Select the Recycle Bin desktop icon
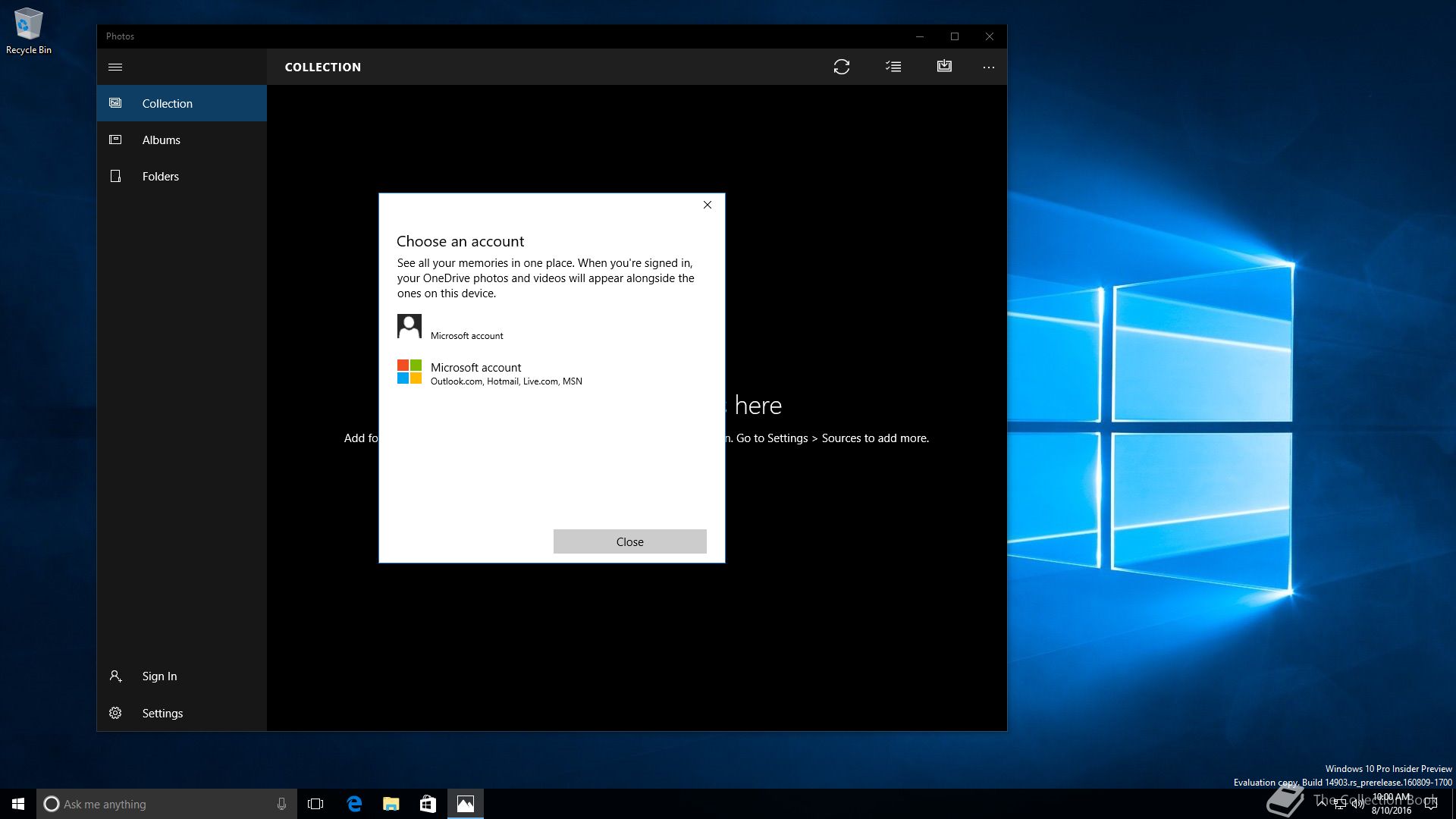Screen dimensions: 1456x819 pos(29,30)
